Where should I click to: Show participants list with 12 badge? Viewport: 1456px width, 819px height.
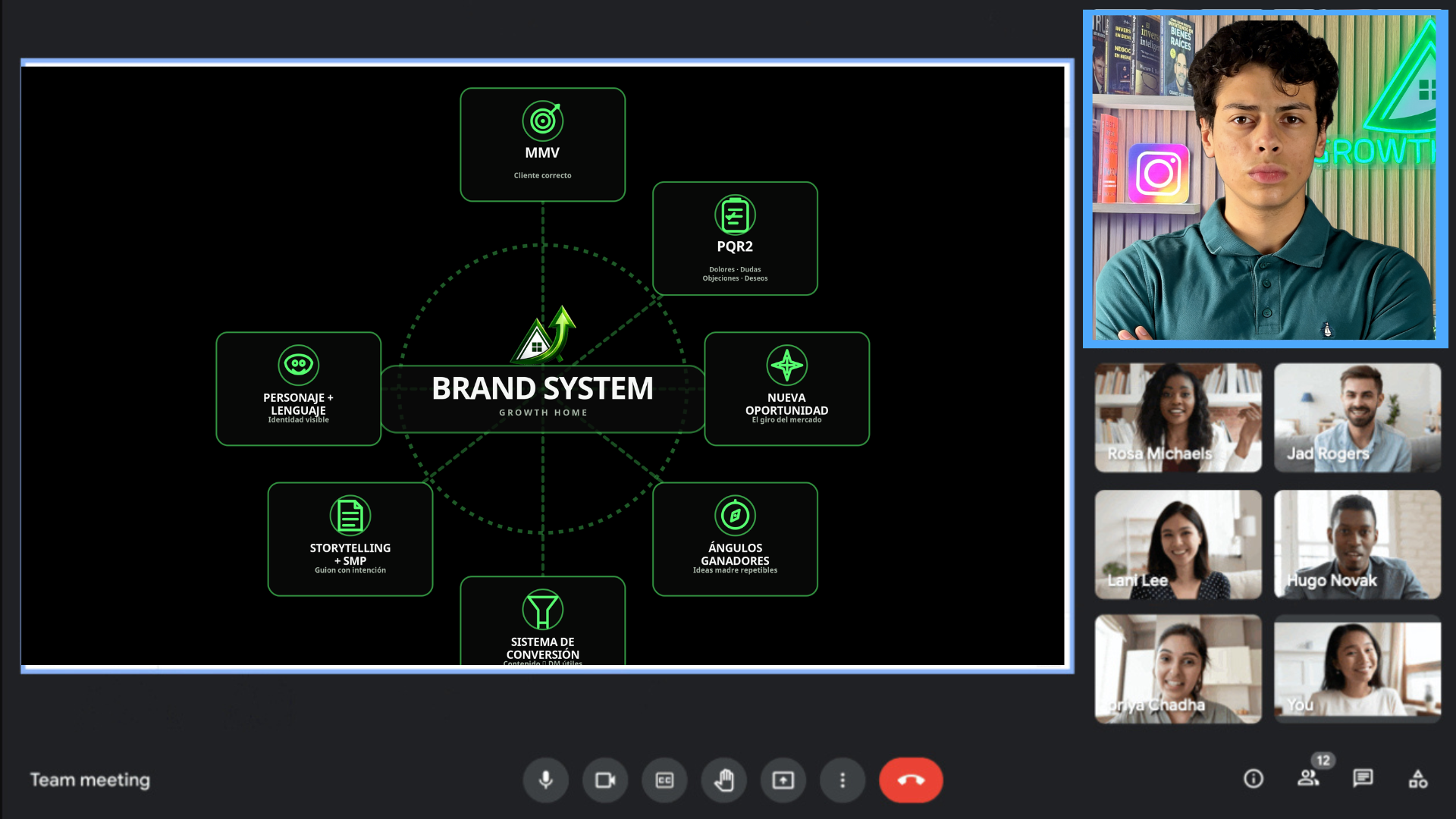[1308, 777]
